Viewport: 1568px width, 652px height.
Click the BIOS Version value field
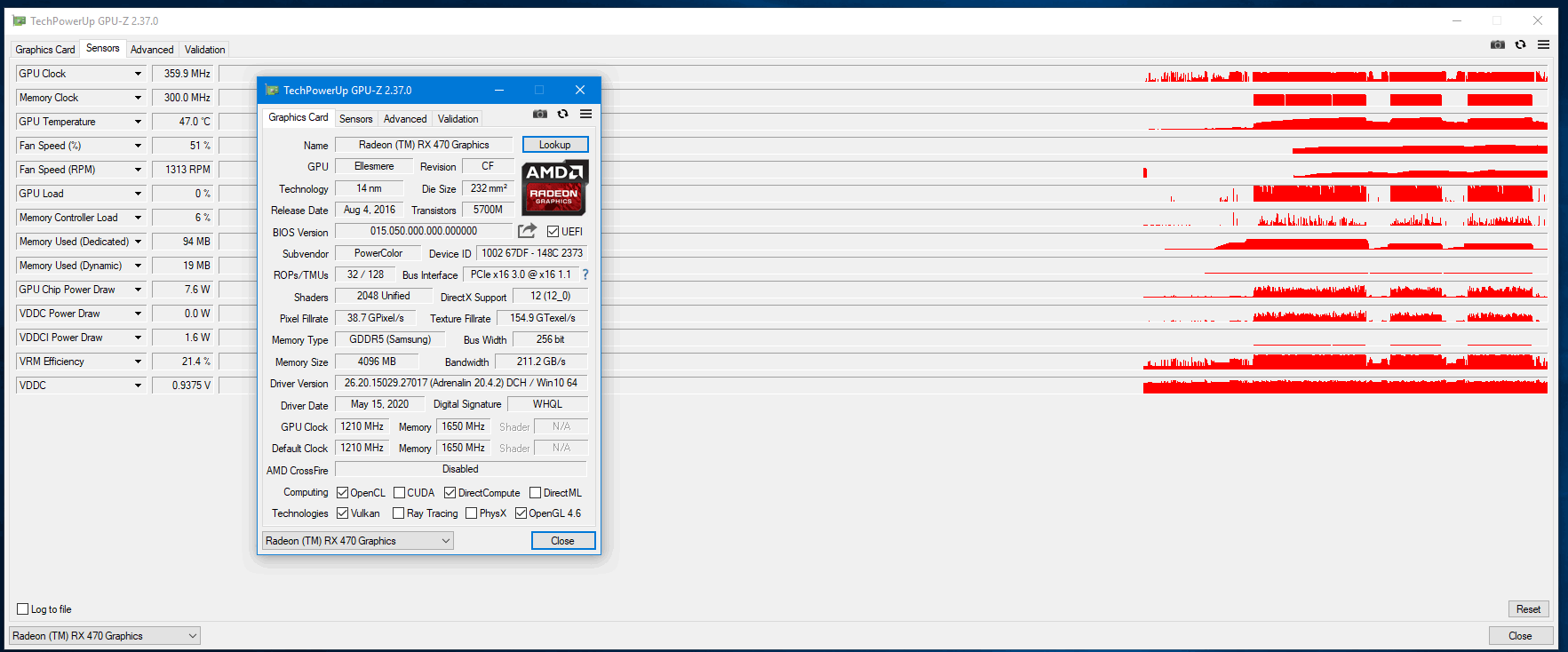(424, 231)
